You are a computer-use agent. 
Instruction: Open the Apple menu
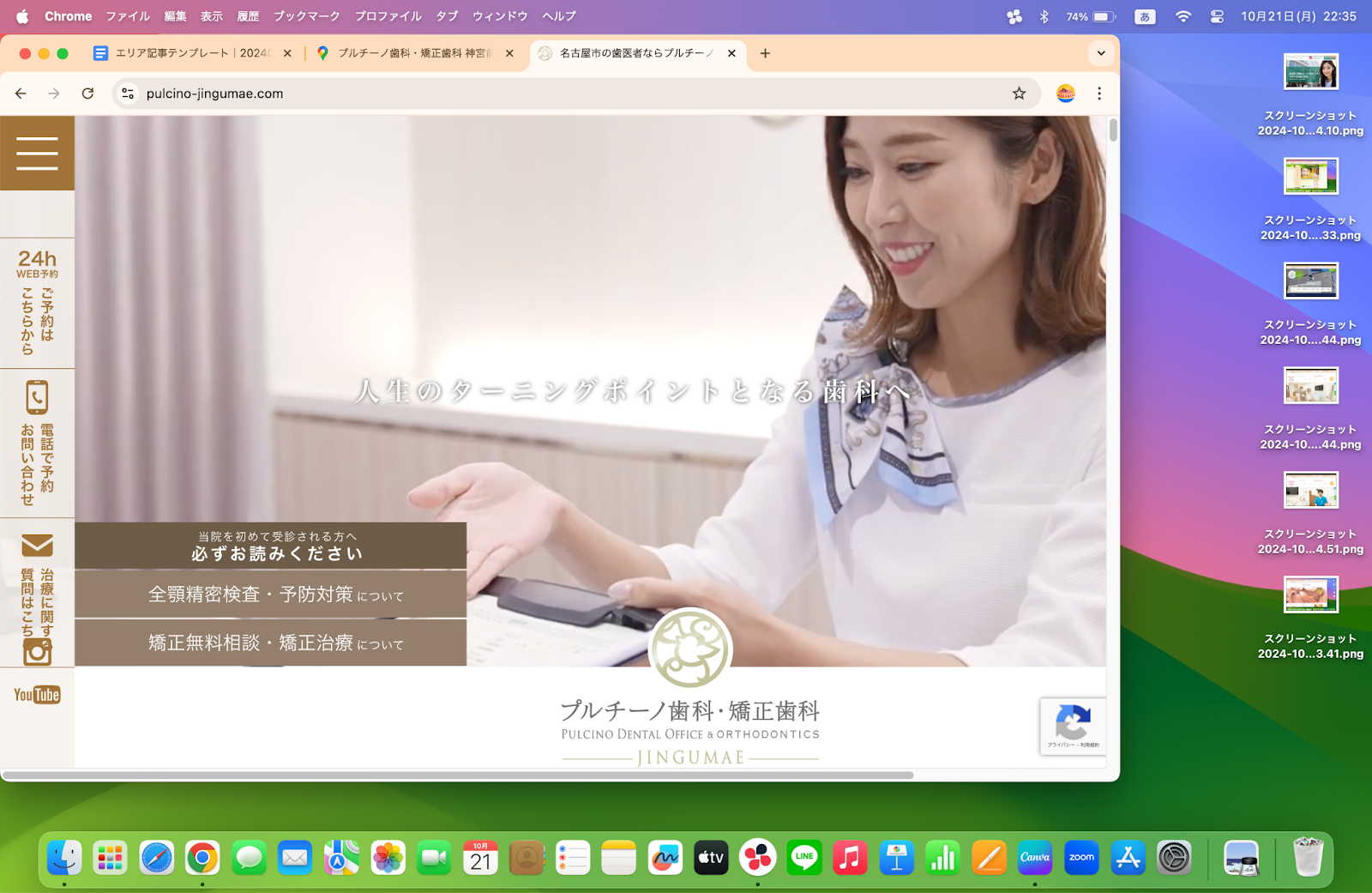22,16
